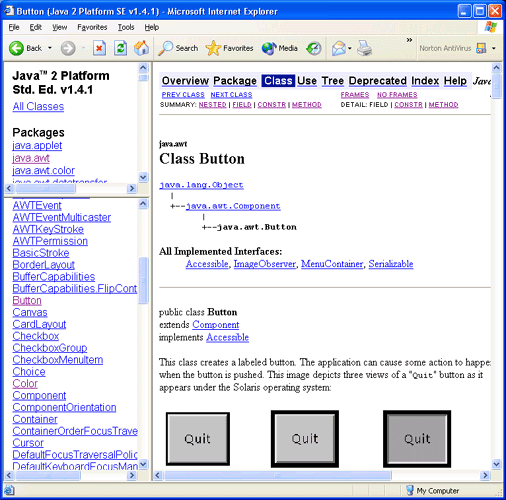Click the main content horizontal scrollbar thumb

[278, 475]
